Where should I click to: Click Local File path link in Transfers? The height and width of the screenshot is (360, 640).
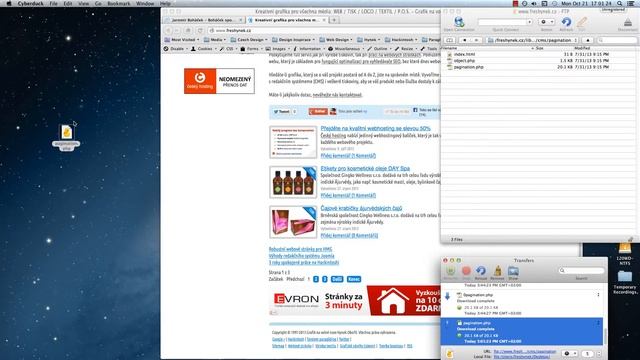(x=521, y=357)
